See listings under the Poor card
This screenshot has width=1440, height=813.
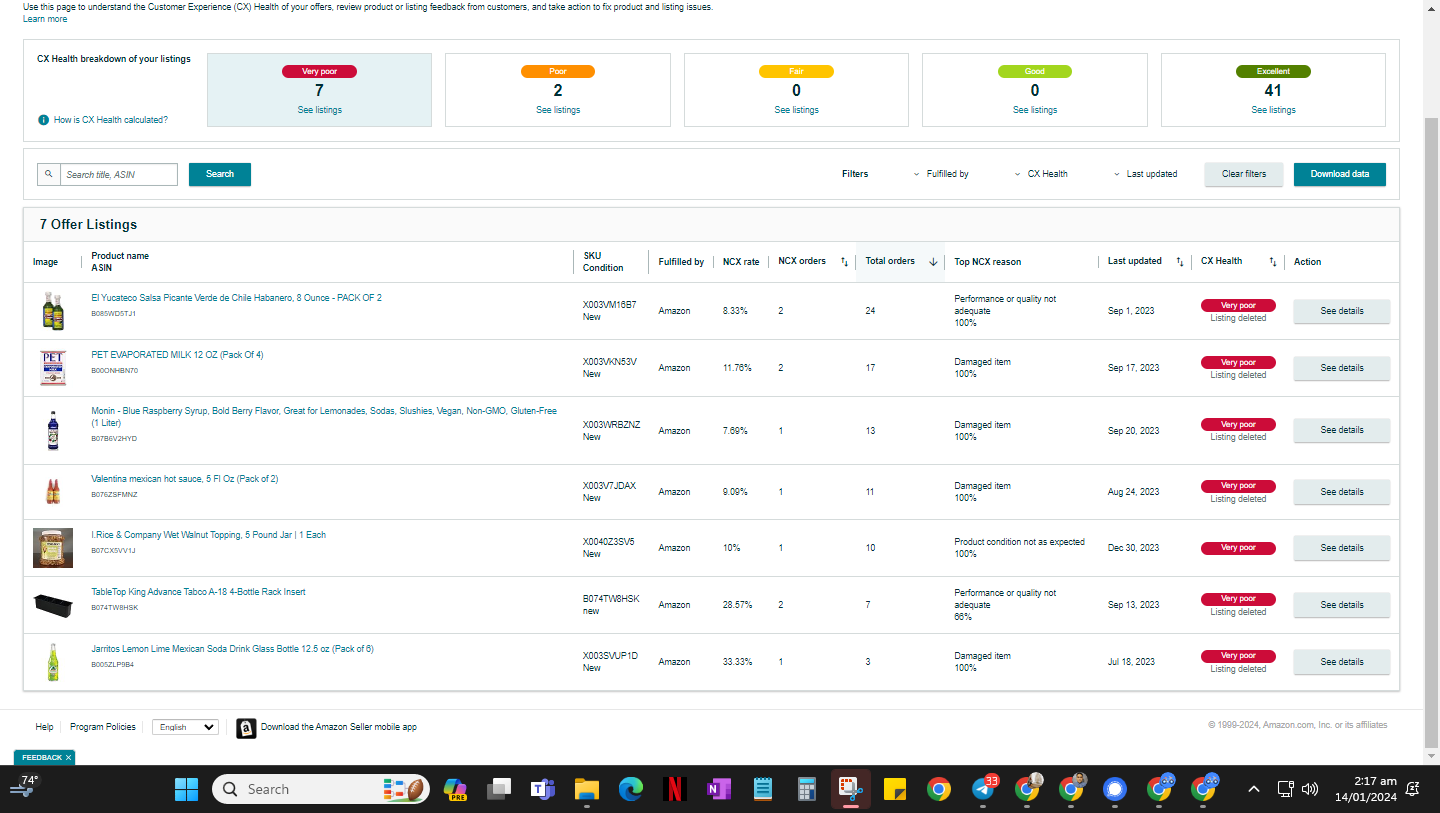point(558,110)
